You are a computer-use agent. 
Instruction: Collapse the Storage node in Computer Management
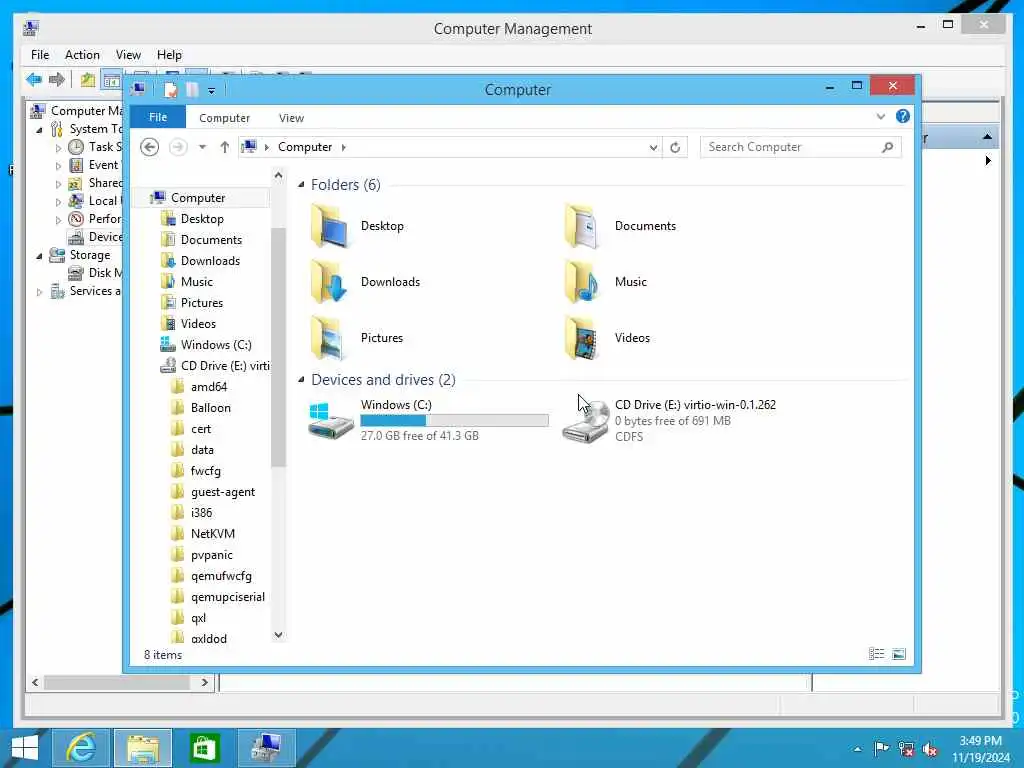(39, 255)
